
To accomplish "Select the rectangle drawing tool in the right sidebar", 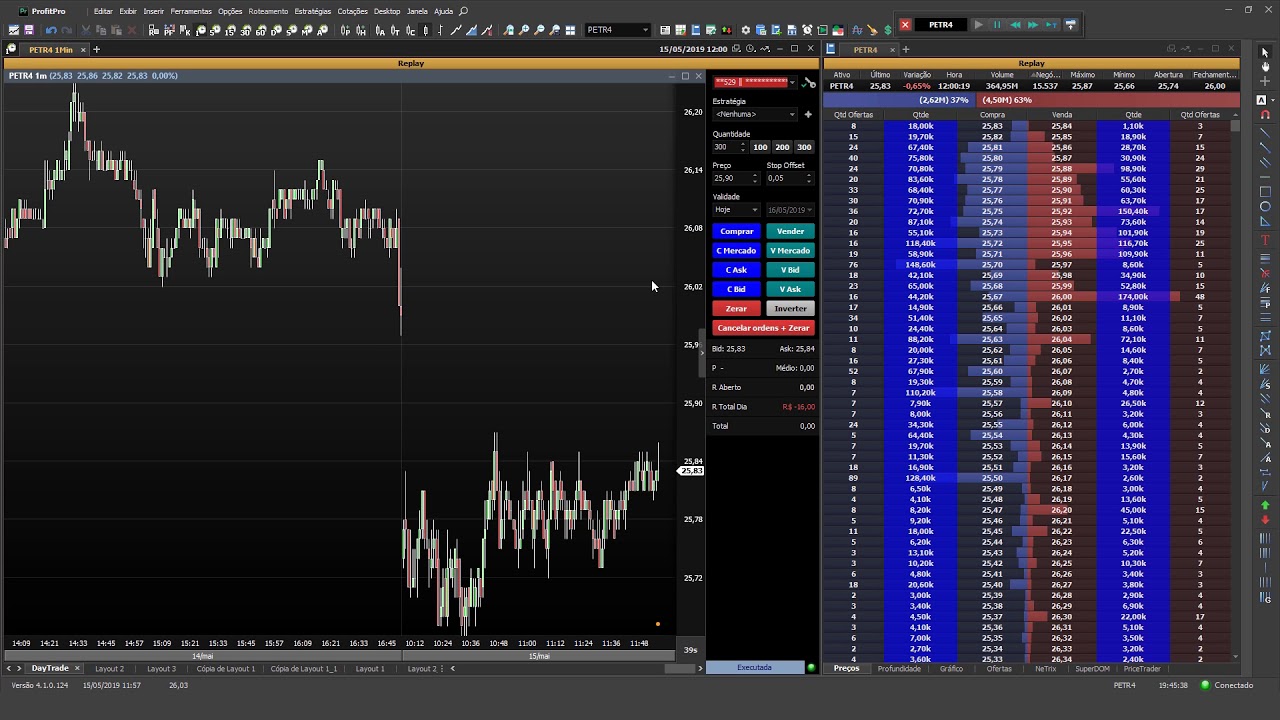I will (1265, 191).
